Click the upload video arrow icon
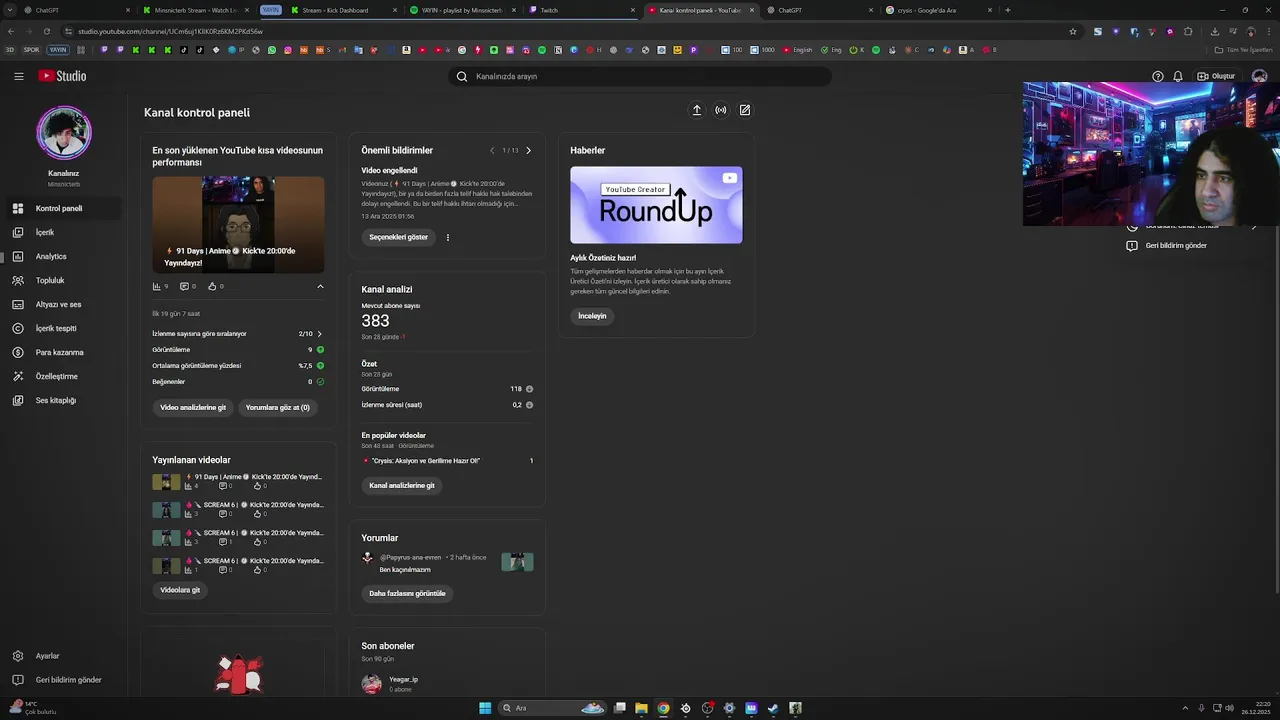The image size is (1280, 720). [697, 110]
